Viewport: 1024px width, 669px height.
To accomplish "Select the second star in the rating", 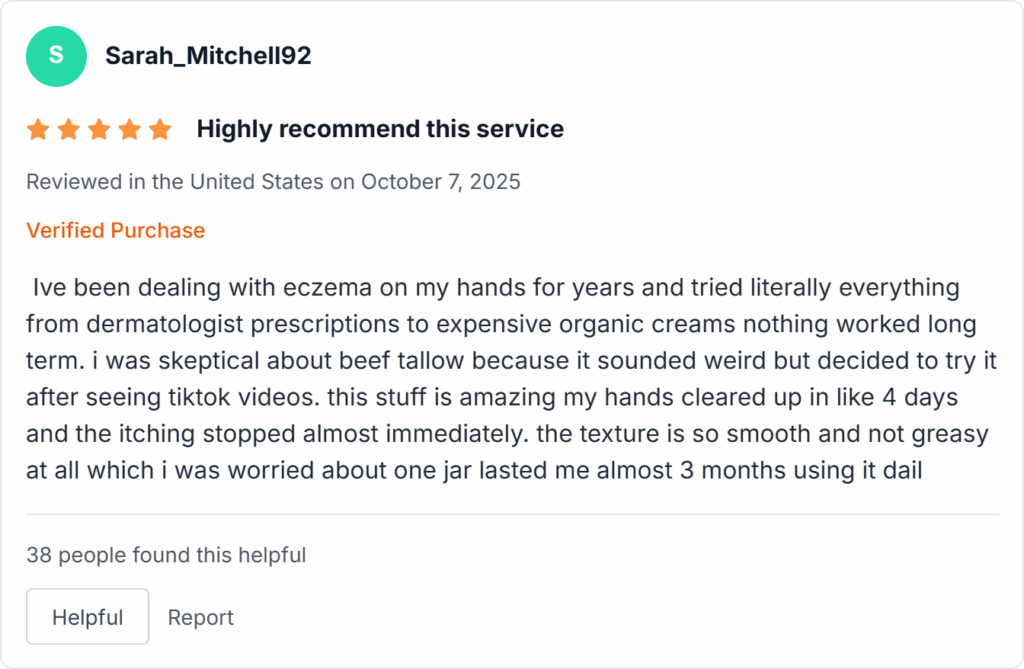I will 68,128.
